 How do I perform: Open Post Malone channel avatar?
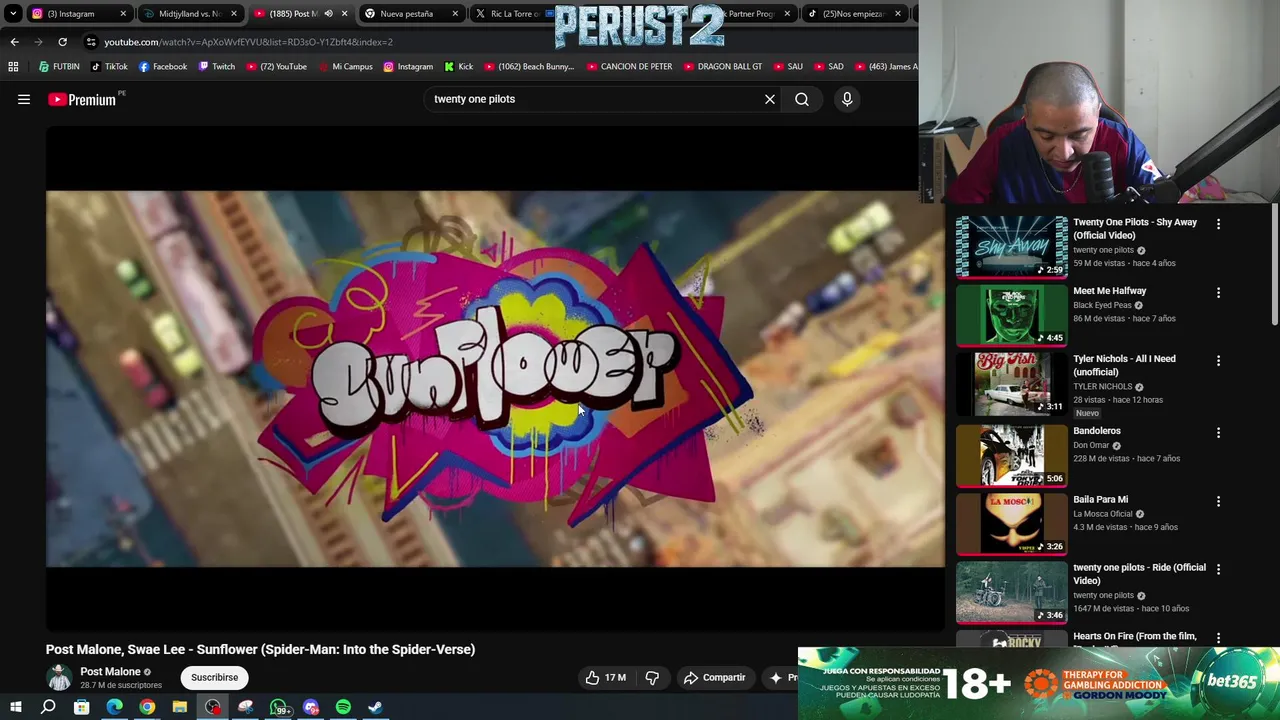(60, 677)
